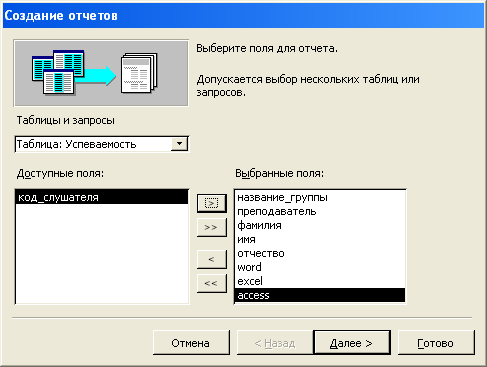487x367 pixels.
Task: Select преподаватель in selected fields
Action: point(320,211)
